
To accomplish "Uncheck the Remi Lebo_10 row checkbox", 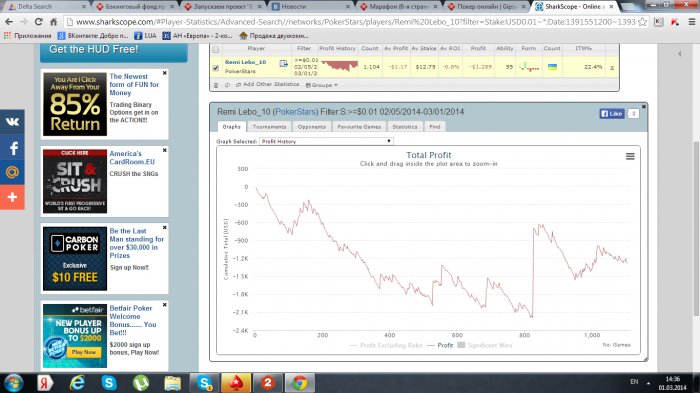I will 216,68.
